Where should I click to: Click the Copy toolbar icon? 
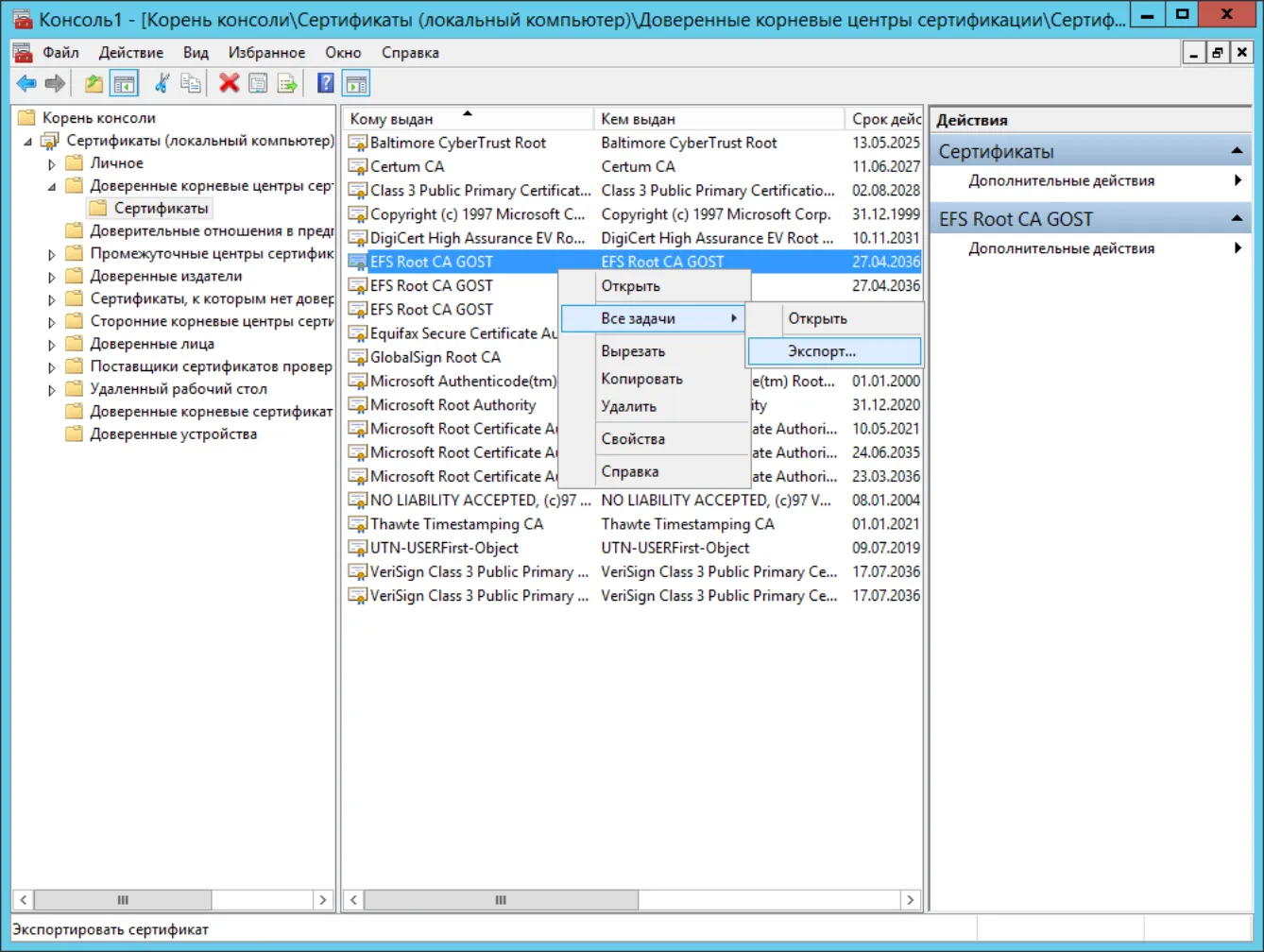coord(191,84)
